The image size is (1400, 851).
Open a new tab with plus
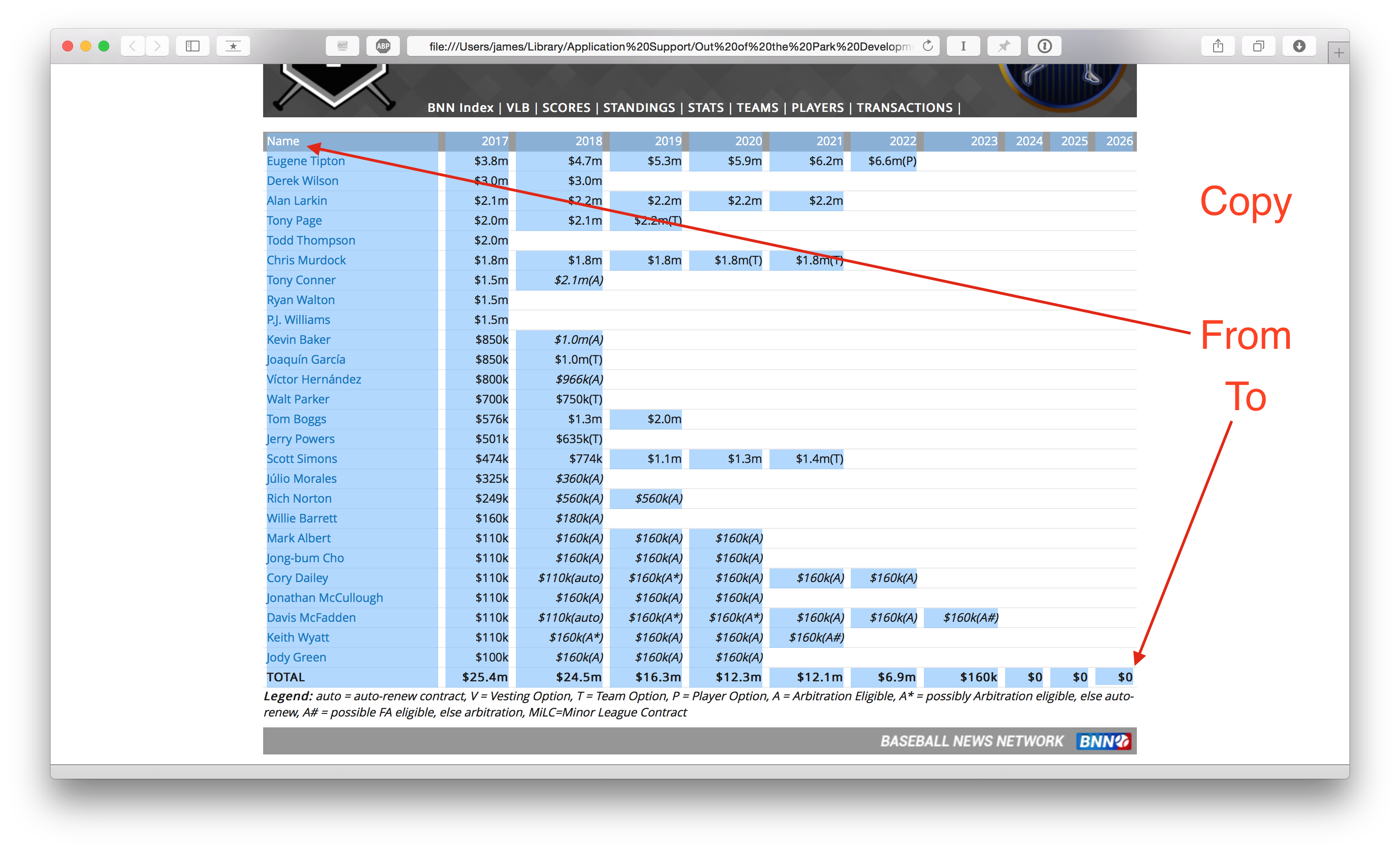point(1339,53)
